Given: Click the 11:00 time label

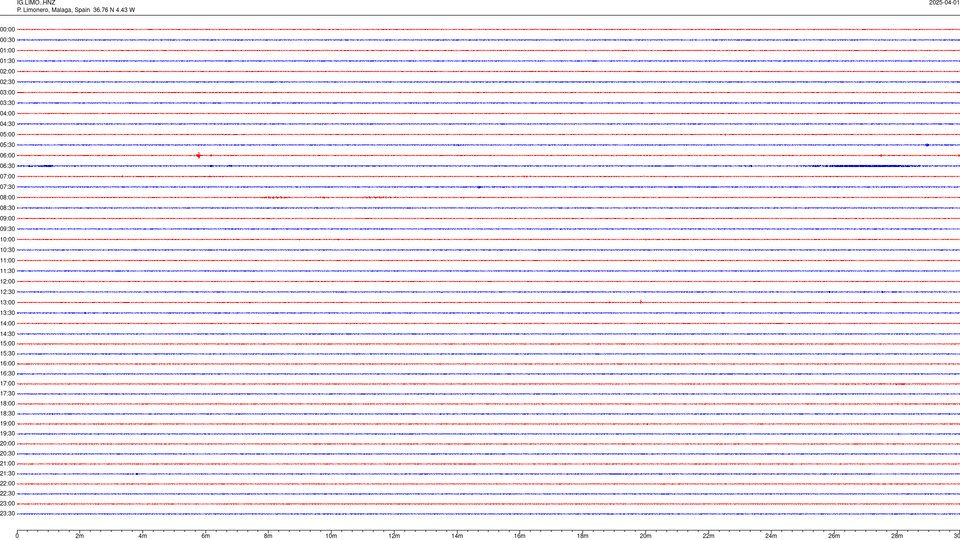Looking at the screenshot, I should coord(7,260).
